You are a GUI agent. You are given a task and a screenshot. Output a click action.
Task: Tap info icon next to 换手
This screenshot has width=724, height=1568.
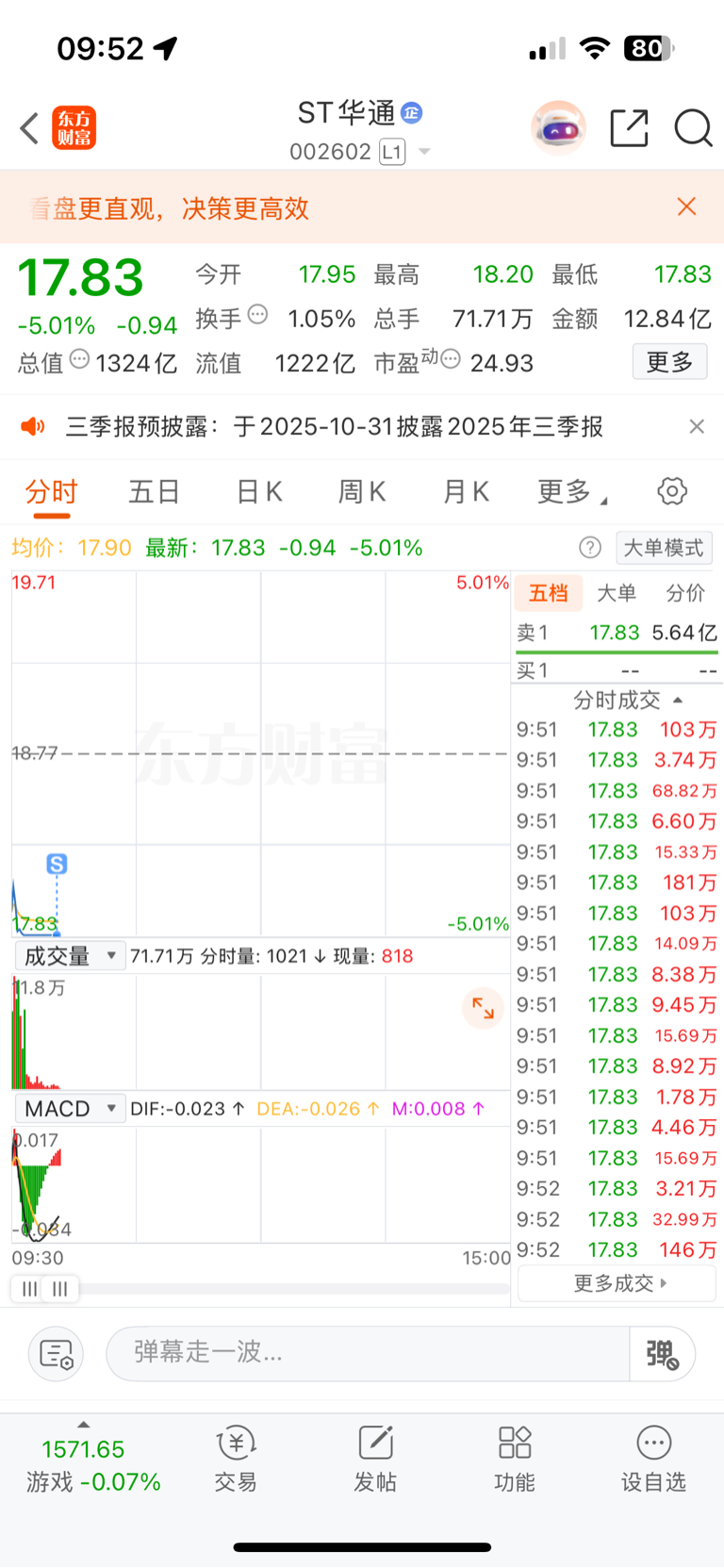257,315
